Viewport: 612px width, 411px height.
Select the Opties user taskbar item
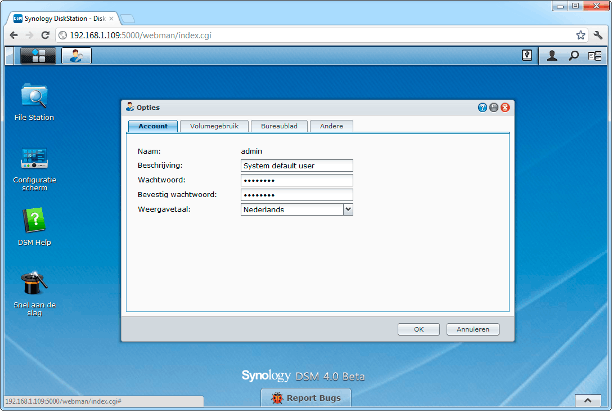pos(76,56)
